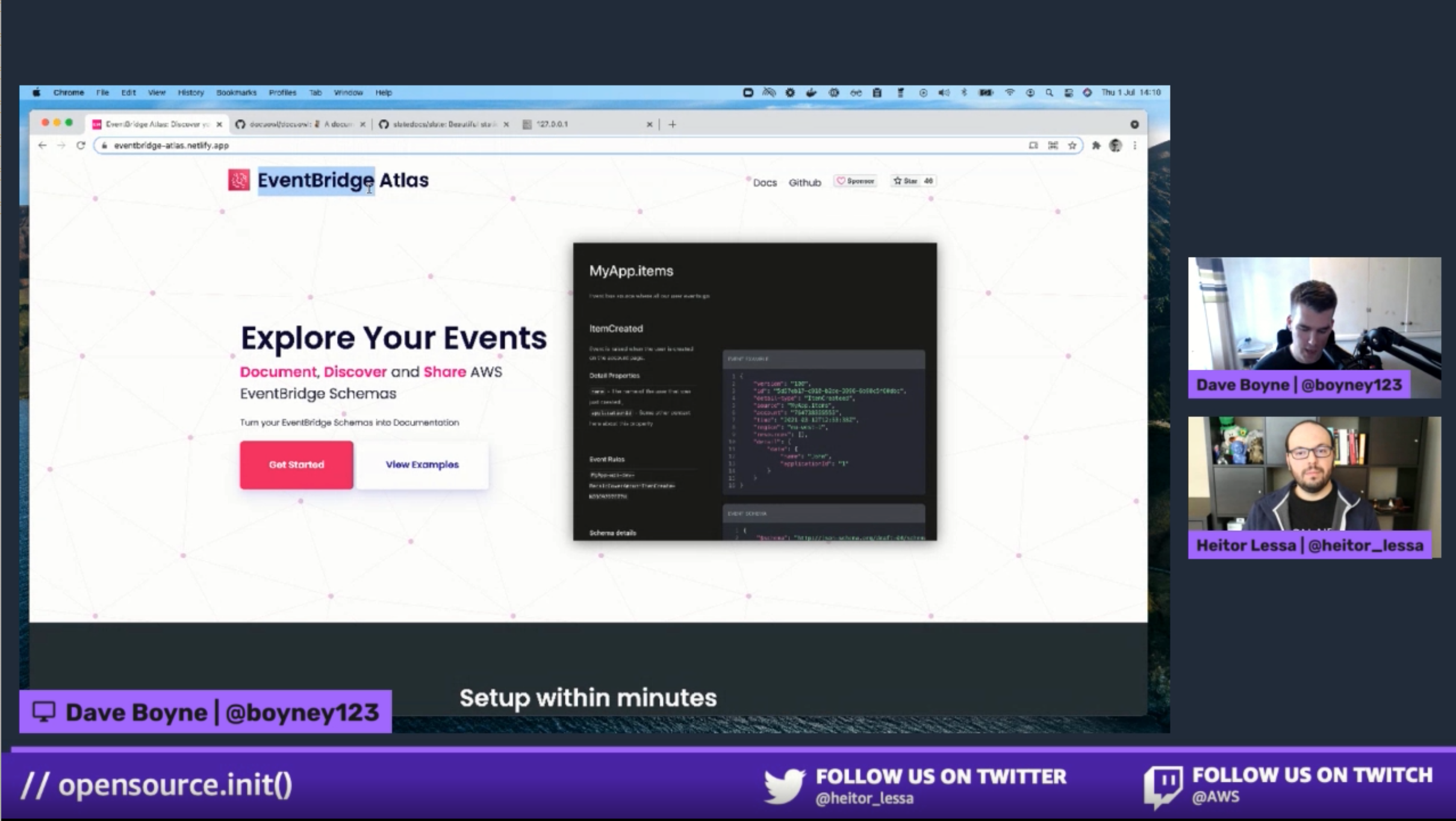Screen dimensions: 1456x821
Task: Open the Chrome application menu
Action: [x=68, y=93]
